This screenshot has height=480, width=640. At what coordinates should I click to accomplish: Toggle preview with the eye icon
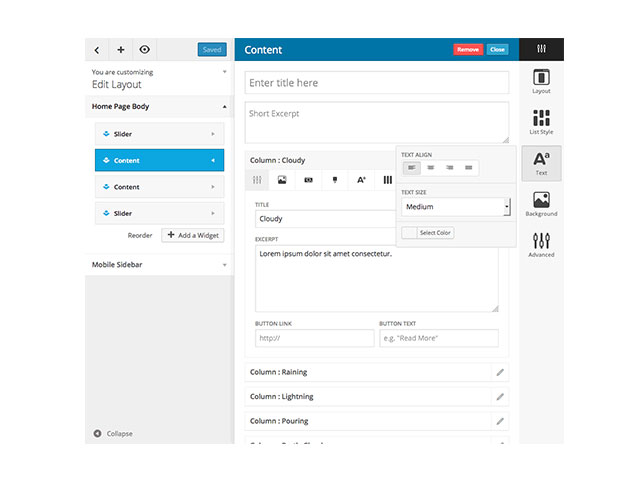(x=145, y=49)
